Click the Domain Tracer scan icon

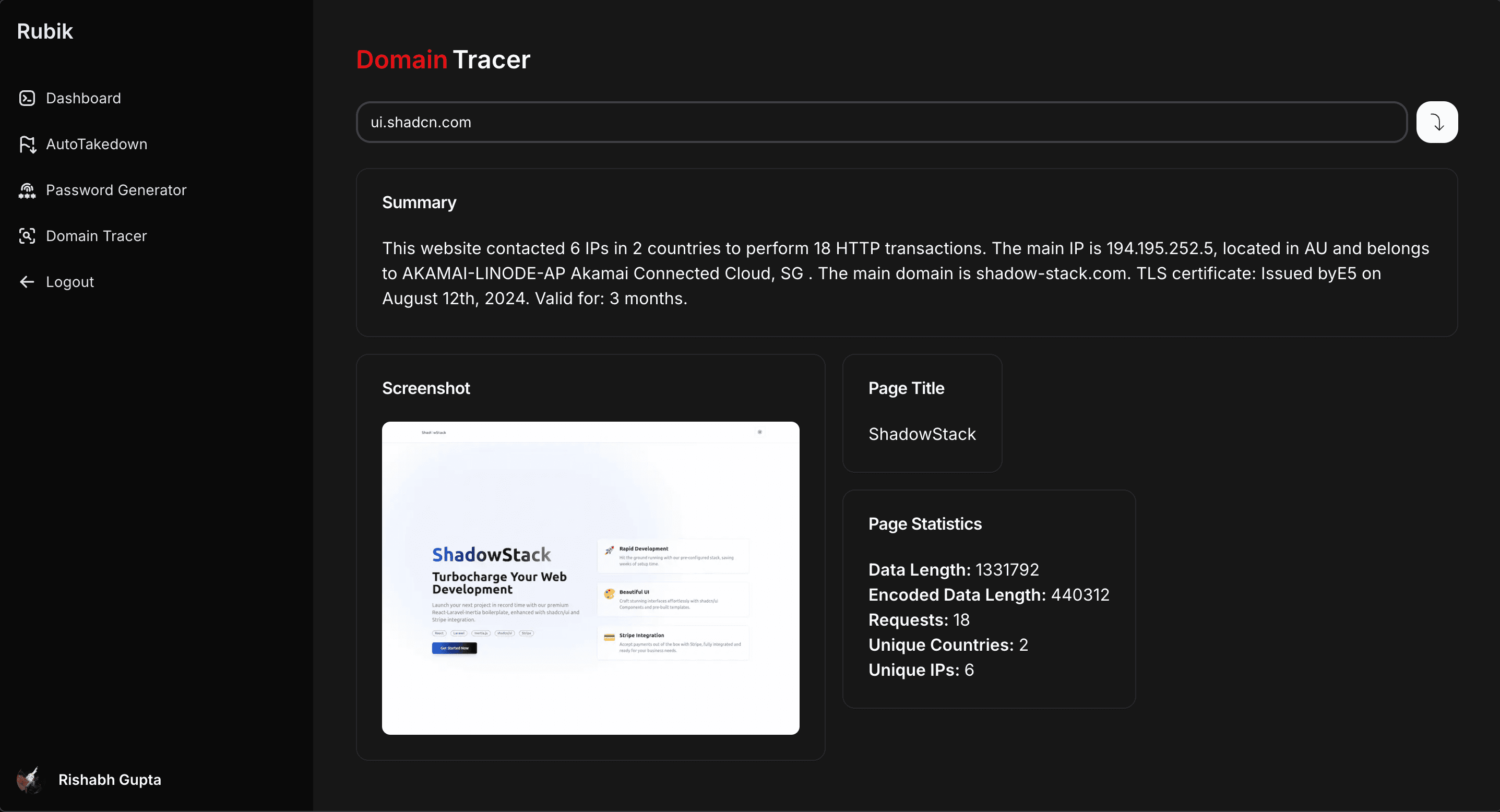click(x=27, y=236)
